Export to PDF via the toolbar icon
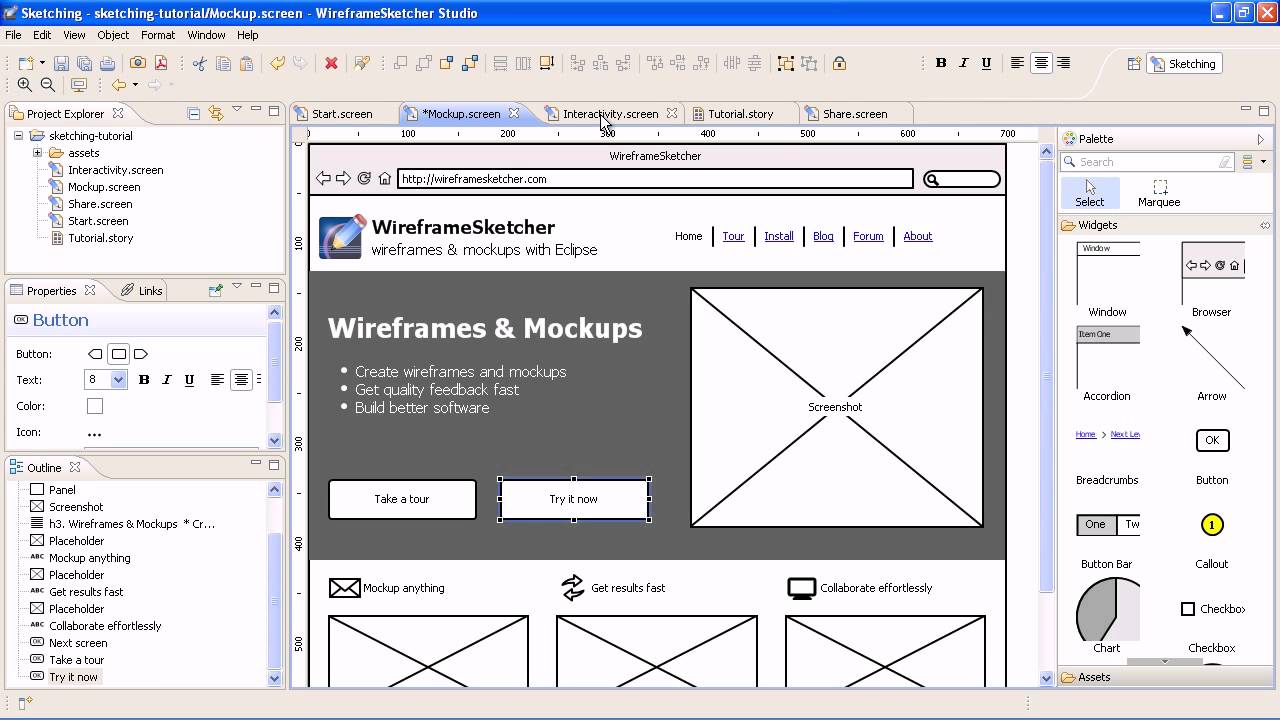 tap(160, 63)
